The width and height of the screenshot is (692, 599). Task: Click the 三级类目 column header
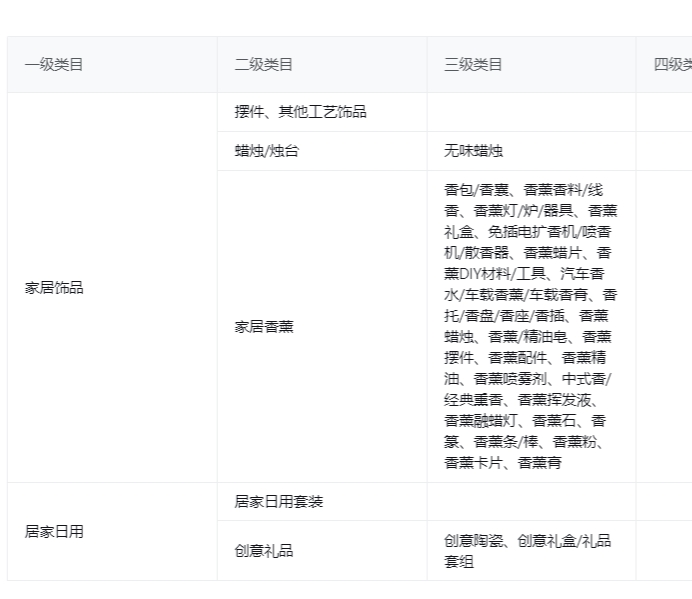(473, 65)
